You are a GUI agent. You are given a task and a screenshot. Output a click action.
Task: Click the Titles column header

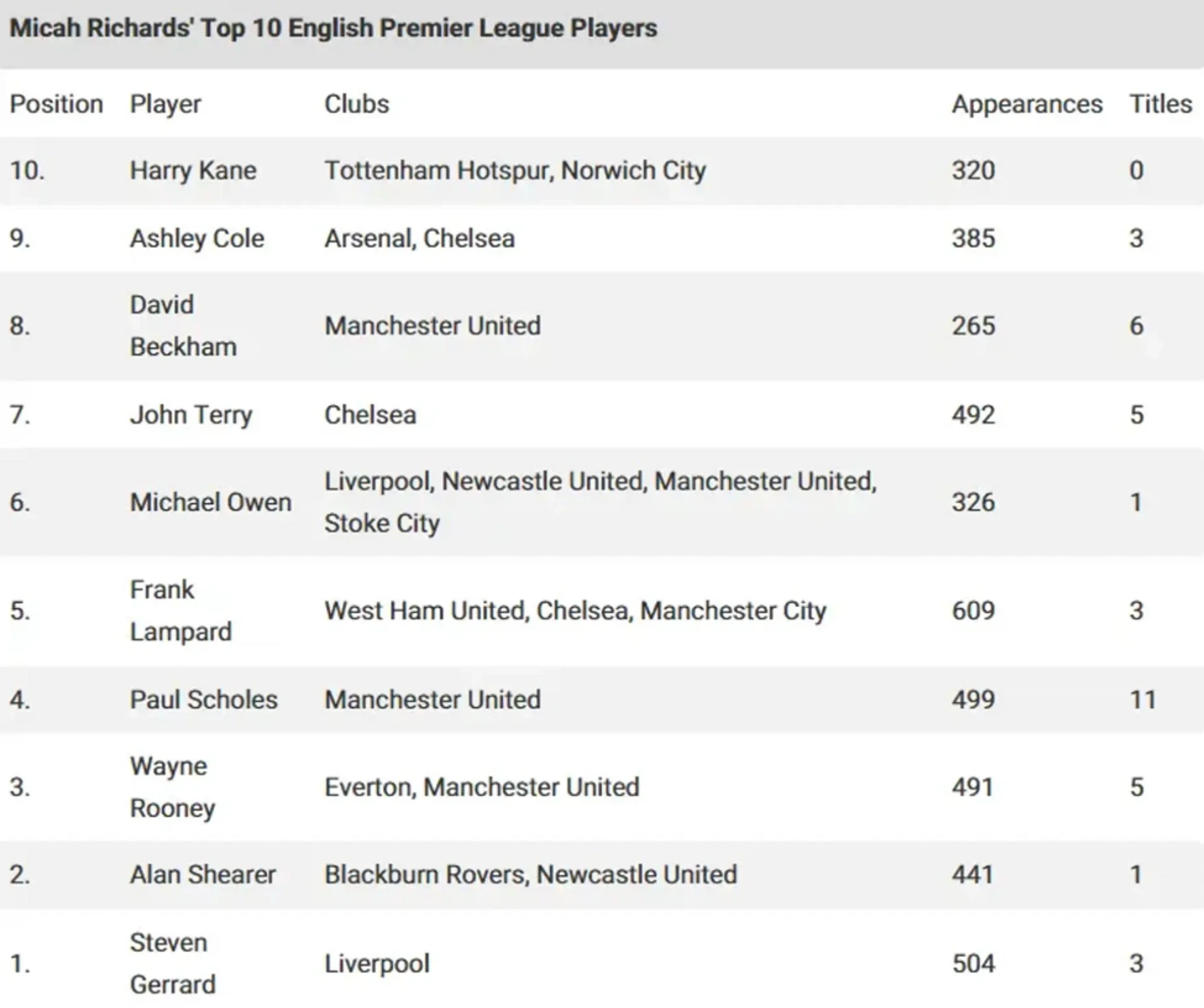point(1159,104)
